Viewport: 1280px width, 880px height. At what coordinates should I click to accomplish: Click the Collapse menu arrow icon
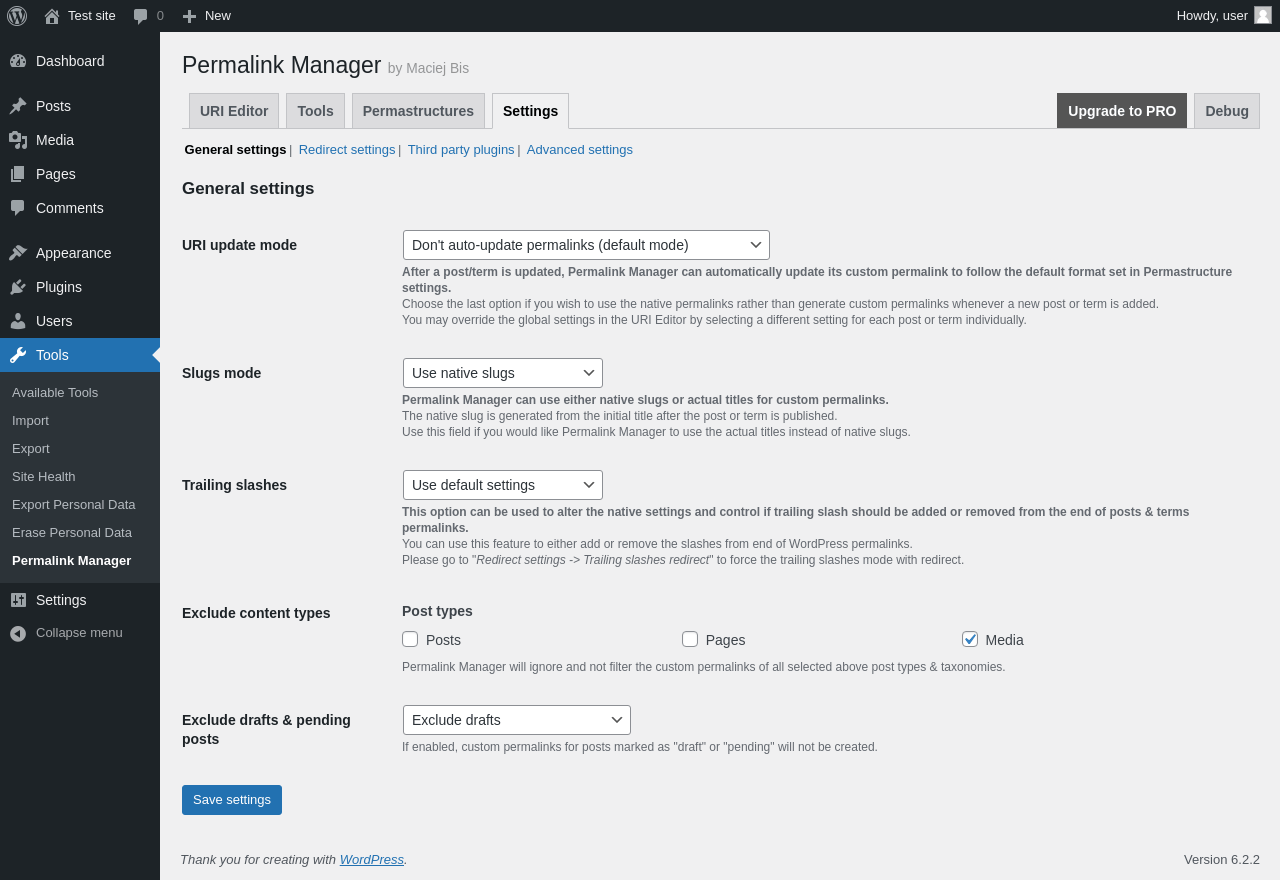point(18,633)
